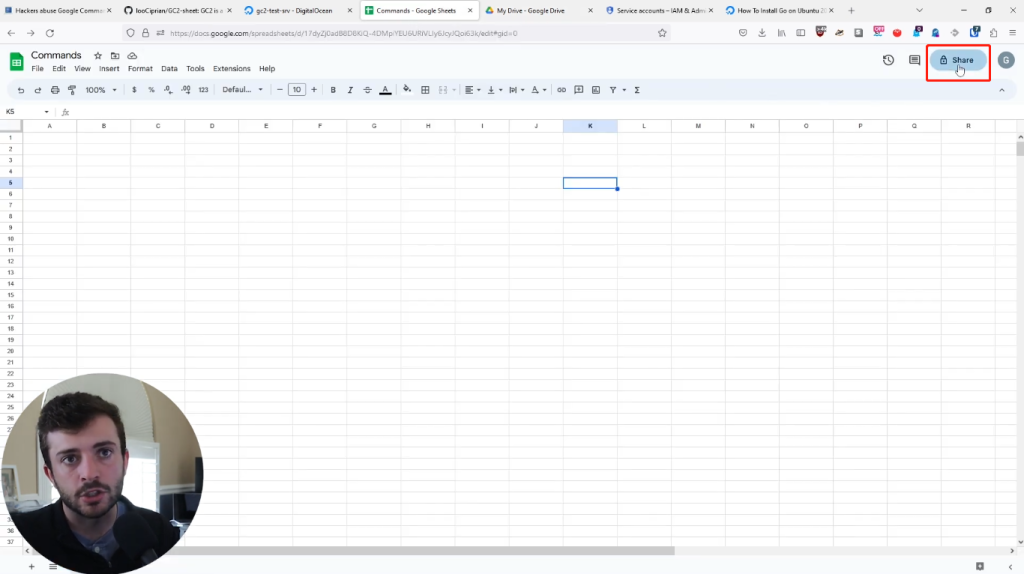Open the View menu

[x=82, y=69]
